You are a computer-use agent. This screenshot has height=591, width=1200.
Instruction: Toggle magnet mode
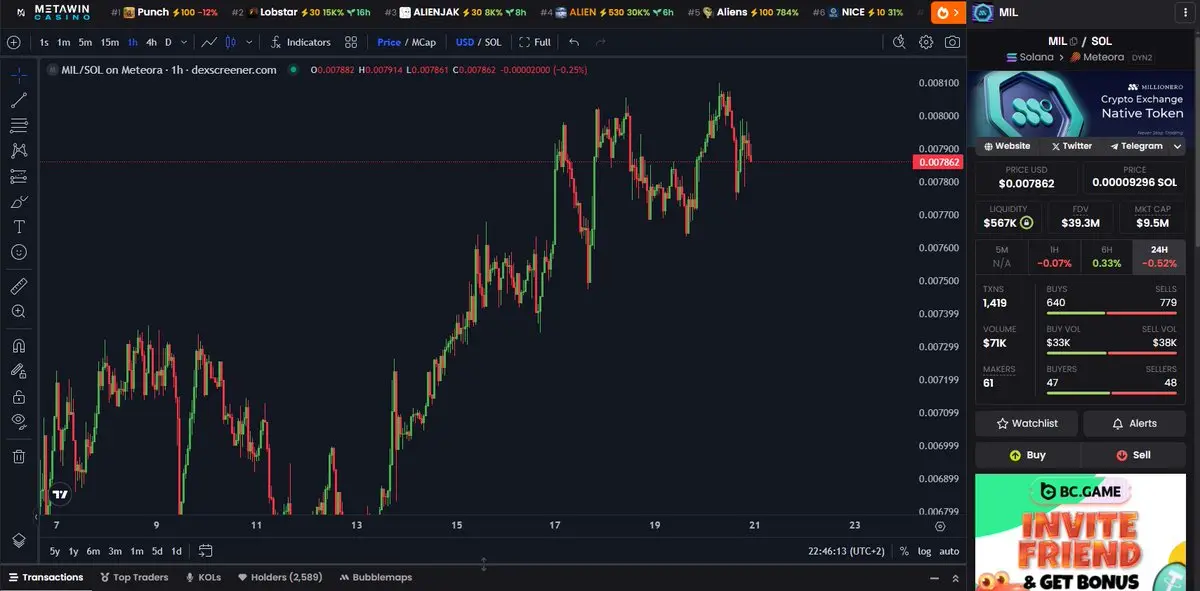coord(18,346)
